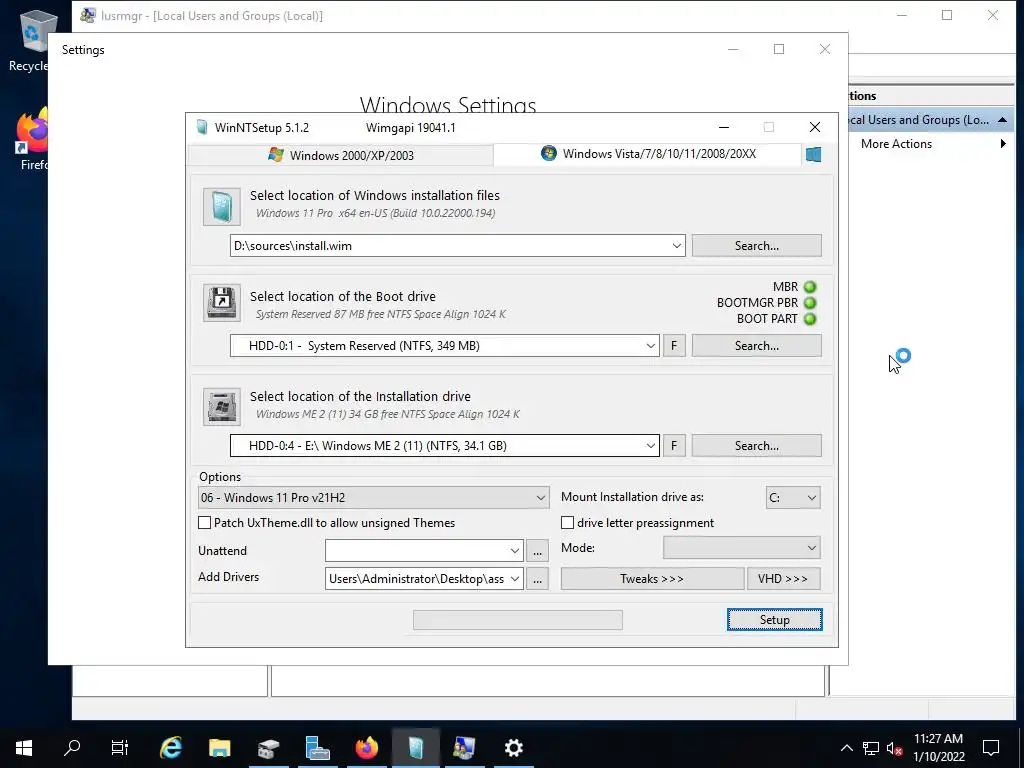Start installation with Setup button
1024x768 pixels.
pyautogui.click(x=775, y=620)
